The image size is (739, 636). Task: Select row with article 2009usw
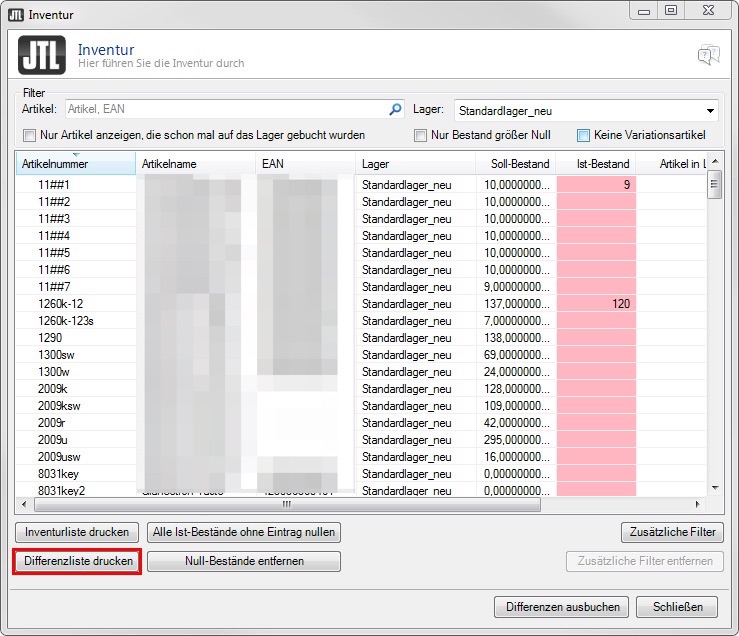tap(361, 456)
